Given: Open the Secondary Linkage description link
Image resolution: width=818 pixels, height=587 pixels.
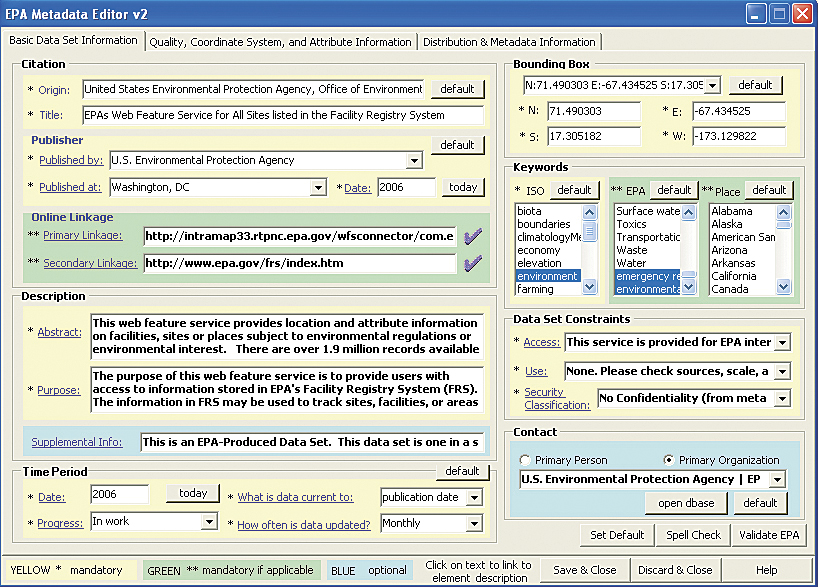Looking at the screenshot, I should click(x=90, y=263).
